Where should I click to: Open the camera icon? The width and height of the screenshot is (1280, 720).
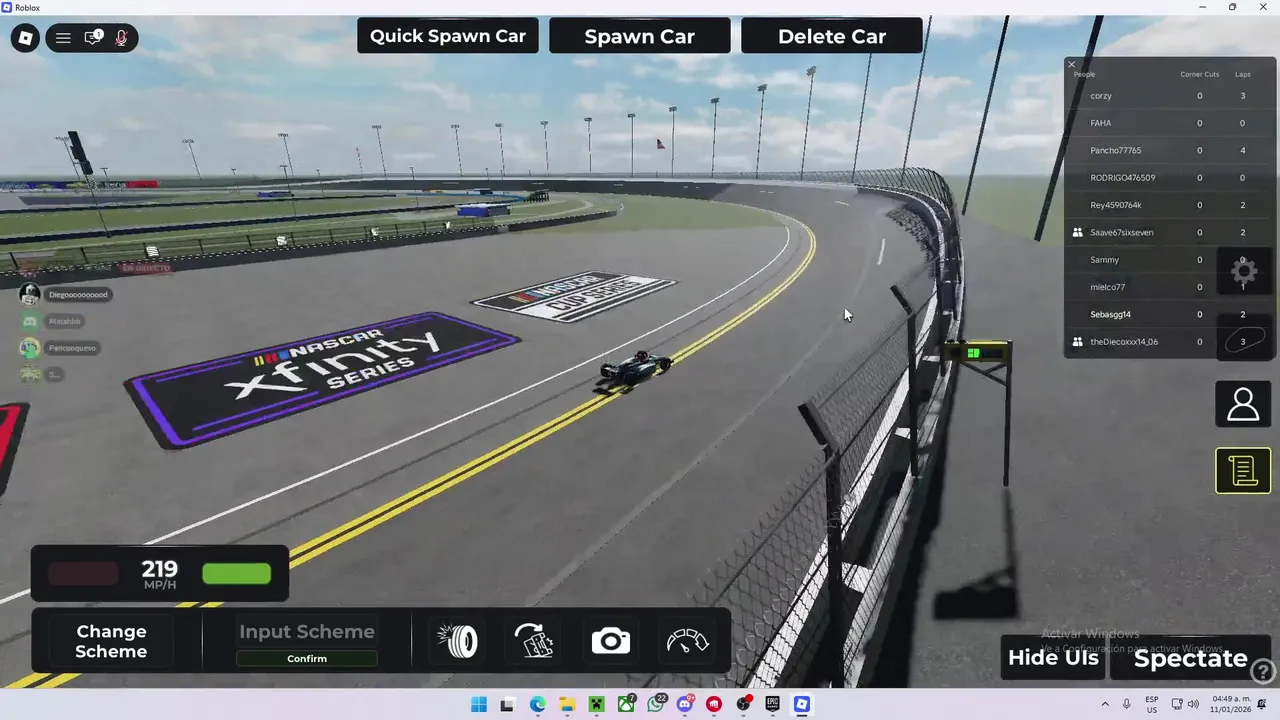[610, 641]
